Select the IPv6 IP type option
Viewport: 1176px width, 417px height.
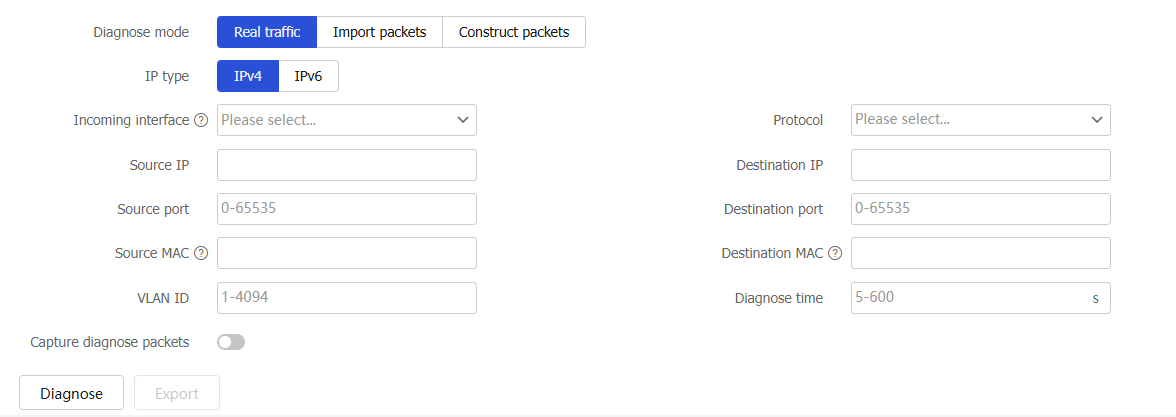pos(308,76)
